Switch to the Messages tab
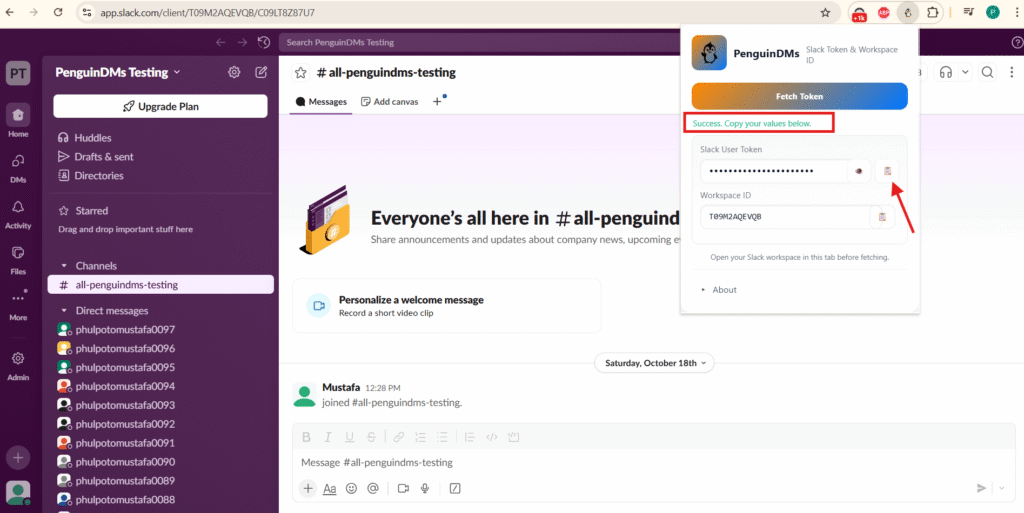 tap(321, 101)
